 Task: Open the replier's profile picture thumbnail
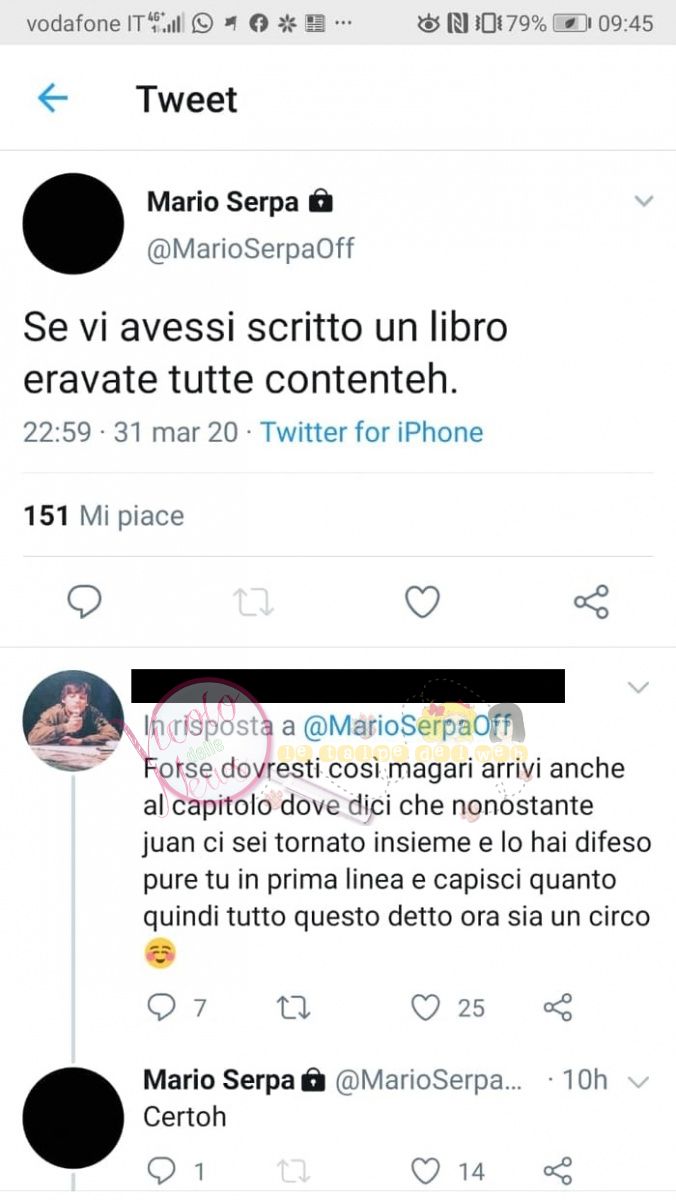click(73, 720)
